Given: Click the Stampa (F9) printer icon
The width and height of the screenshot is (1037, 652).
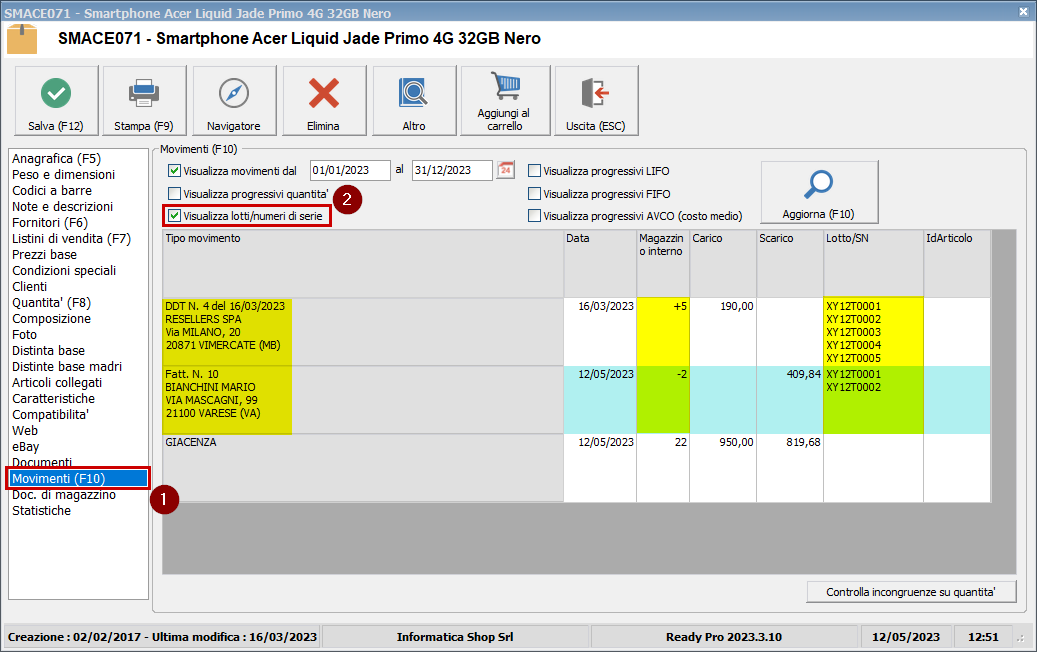Looking at the screenshot, I should [144, 94].
